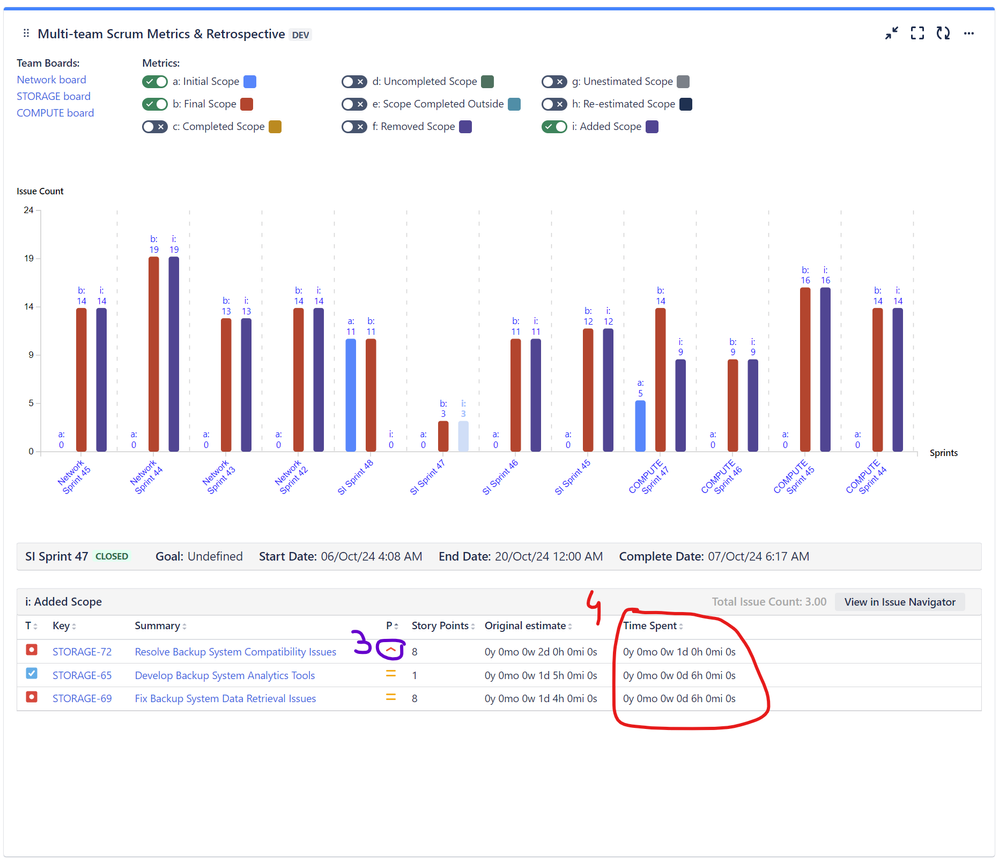Disable the i: Added Scope toggle

[554, 127]
